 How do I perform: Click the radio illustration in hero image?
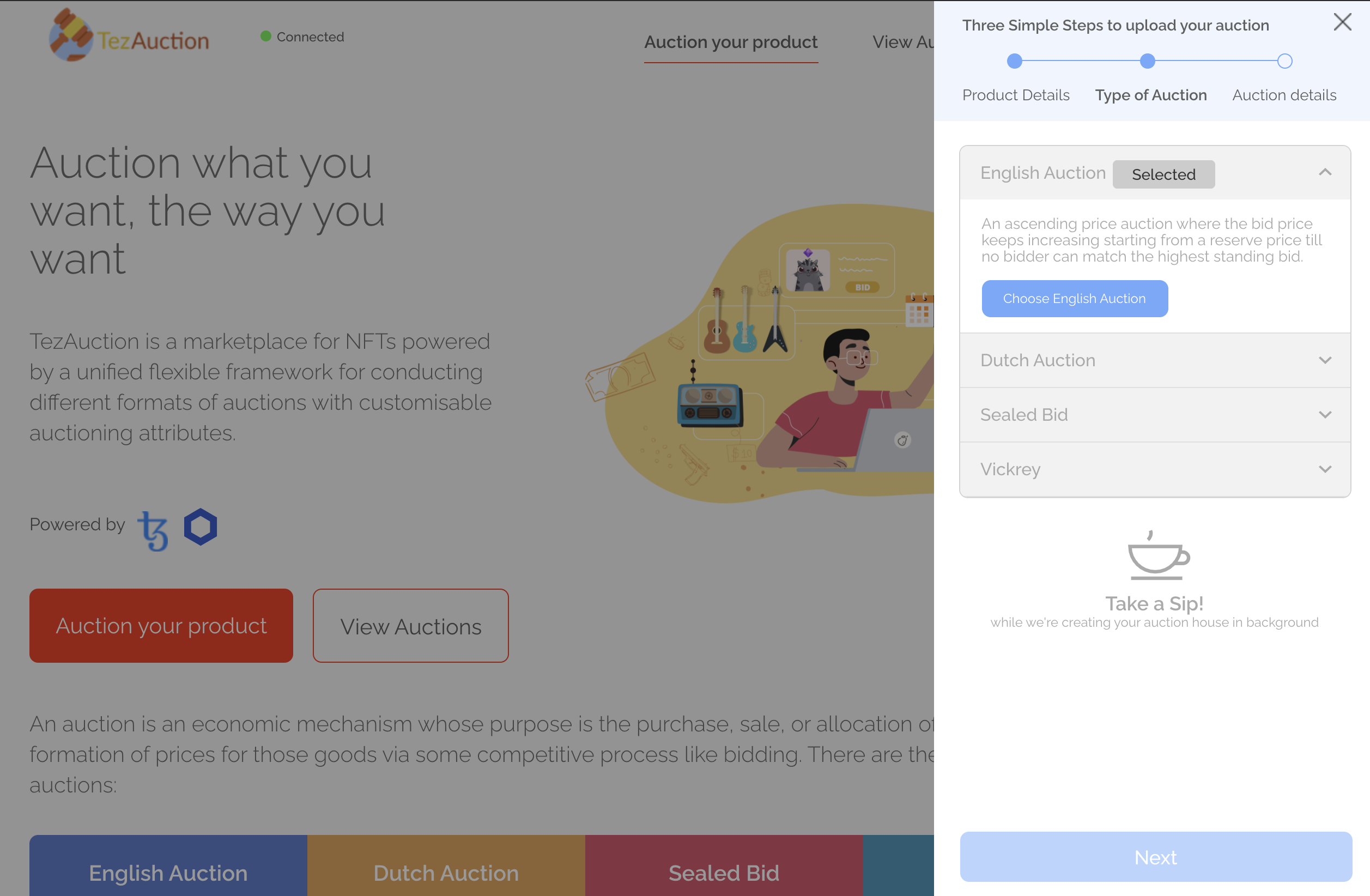tap(710, 404)
